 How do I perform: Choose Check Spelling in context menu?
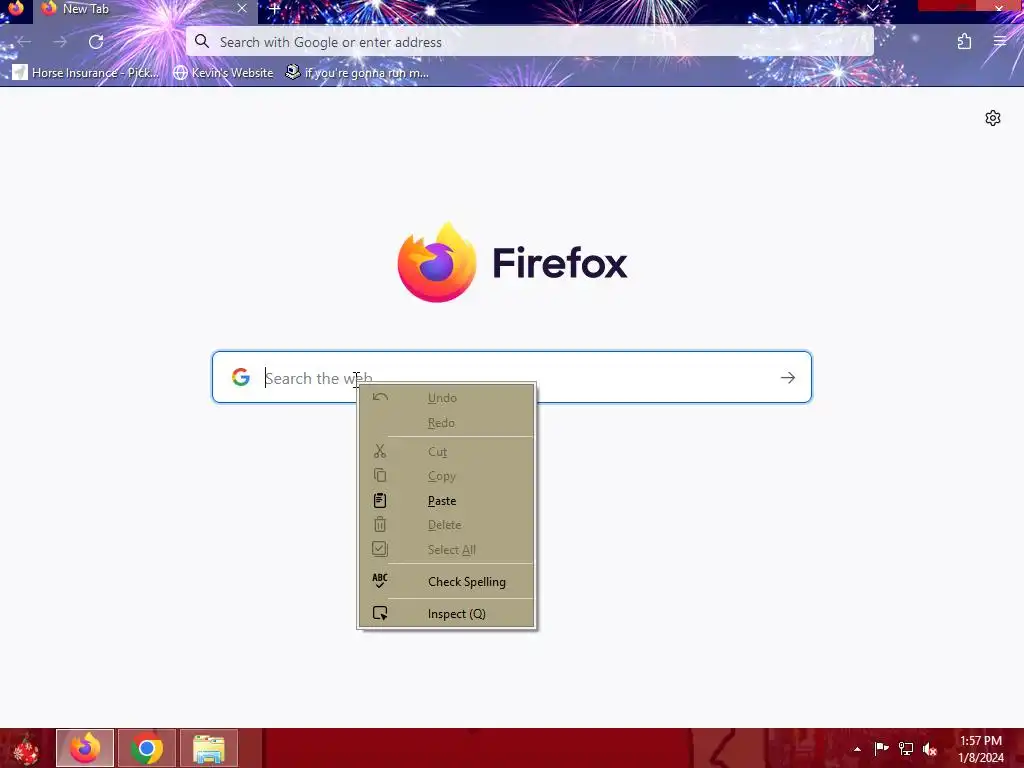pyautogui.click(x=447, y=581)
